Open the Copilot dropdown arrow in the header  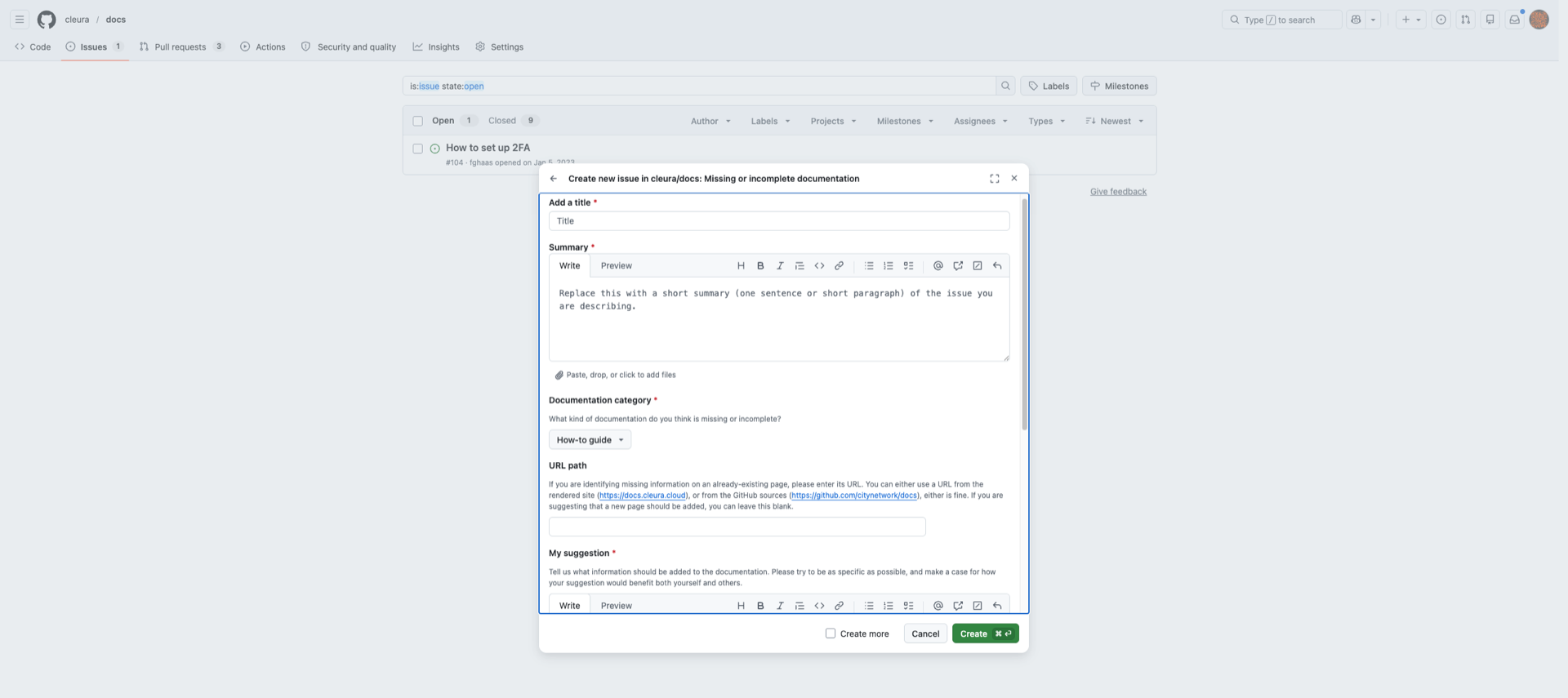click(x=1373, y=20)
